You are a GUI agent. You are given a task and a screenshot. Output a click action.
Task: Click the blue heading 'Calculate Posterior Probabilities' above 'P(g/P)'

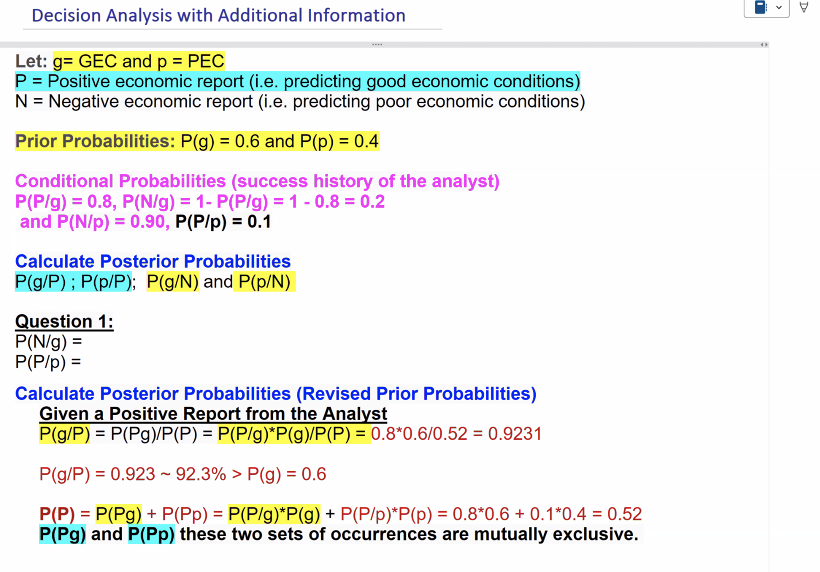(x=153, y=261)
